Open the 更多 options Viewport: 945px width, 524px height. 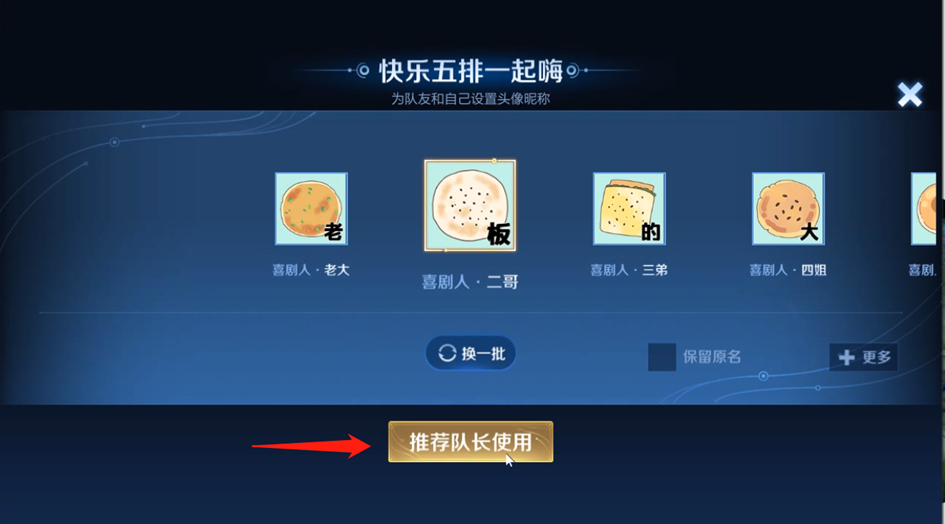pos(864,357)
